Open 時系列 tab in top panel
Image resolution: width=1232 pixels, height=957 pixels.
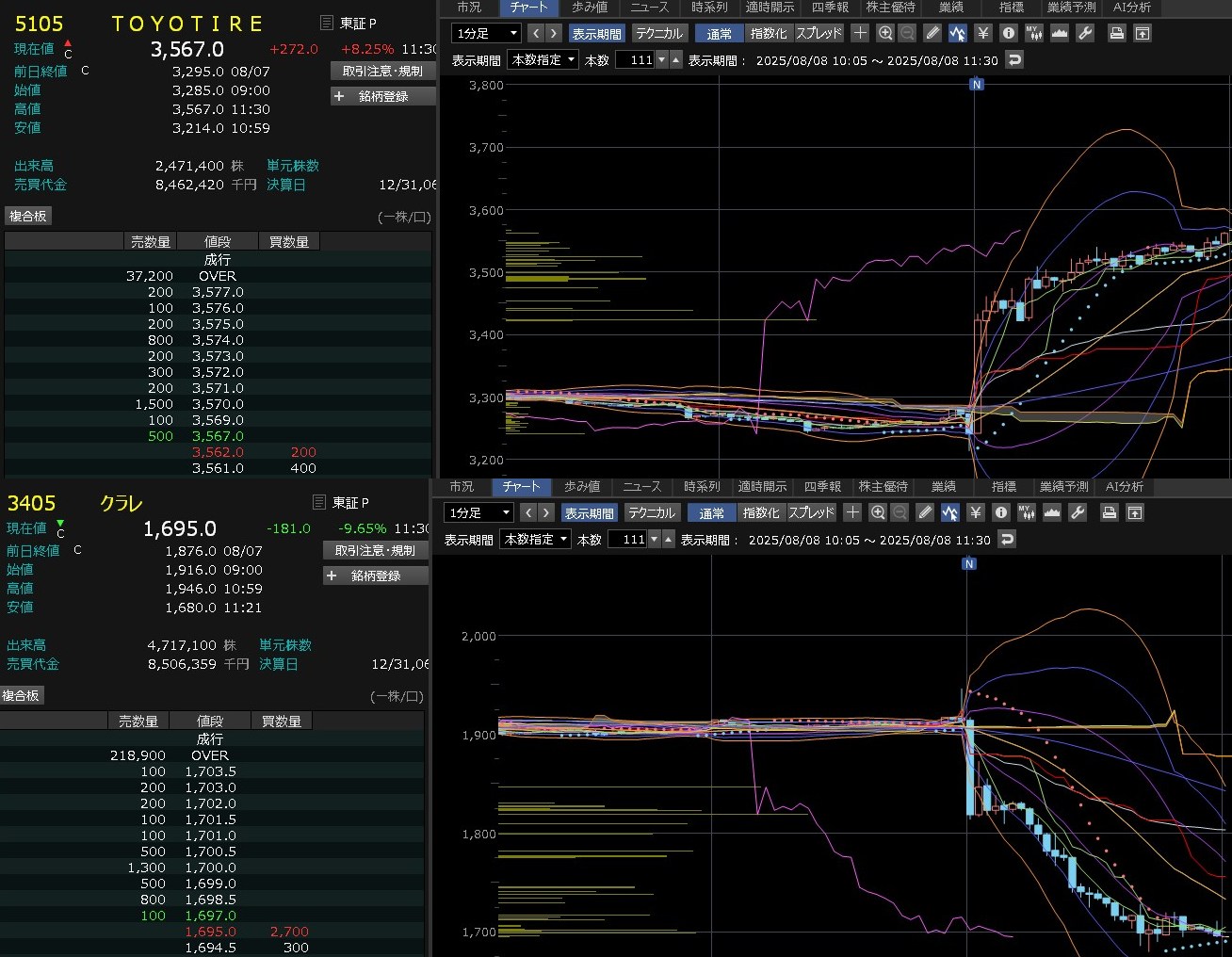click(709, 7)
